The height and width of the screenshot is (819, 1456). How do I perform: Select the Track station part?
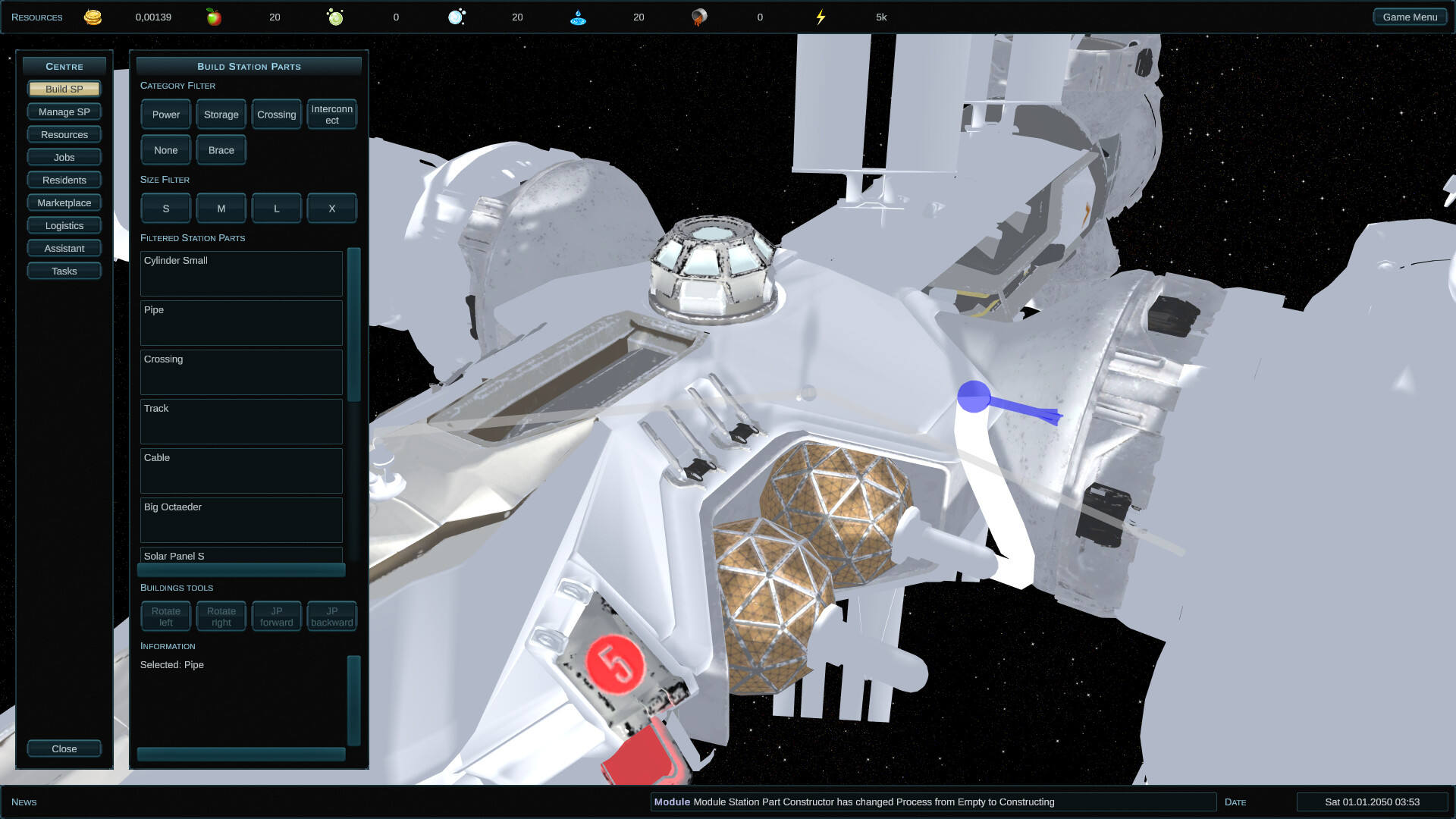pos(241,422)
